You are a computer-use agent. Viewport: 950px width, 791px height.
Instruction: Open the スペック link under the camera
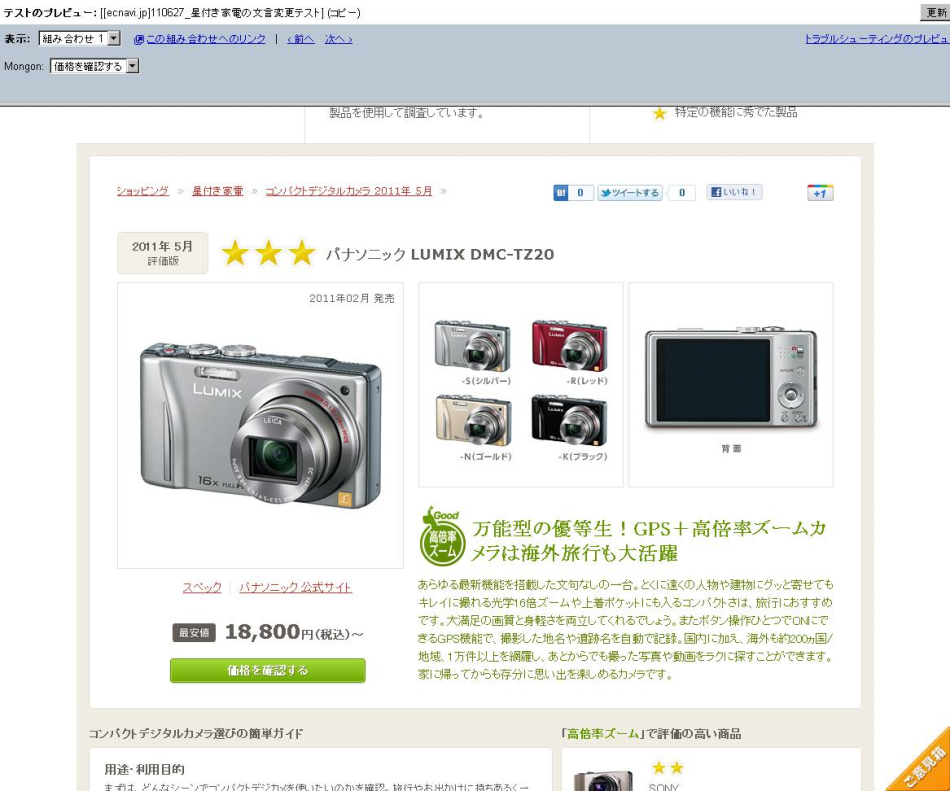(x=202, y=587)
